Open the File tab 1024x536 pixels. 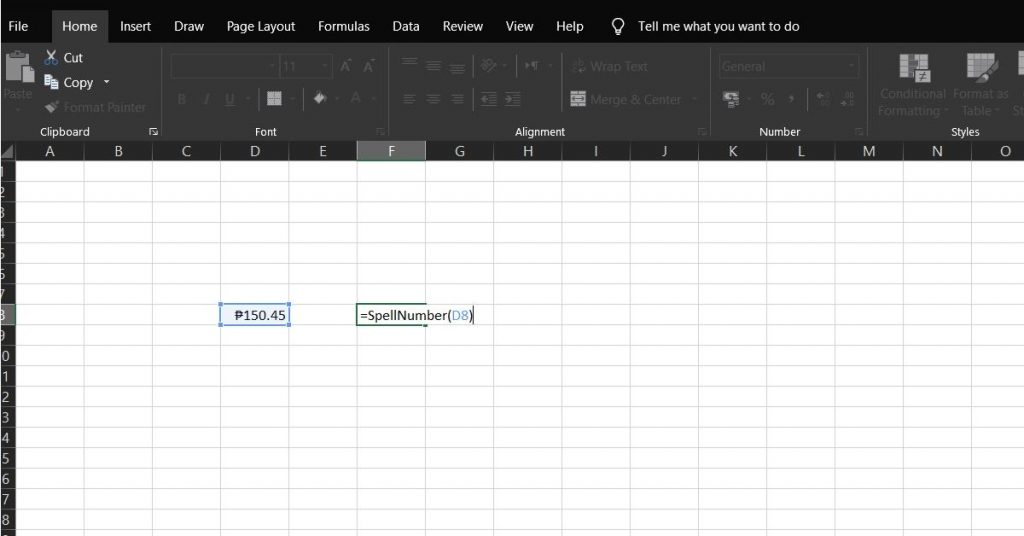pyautogui.click(x=18, y=26)
